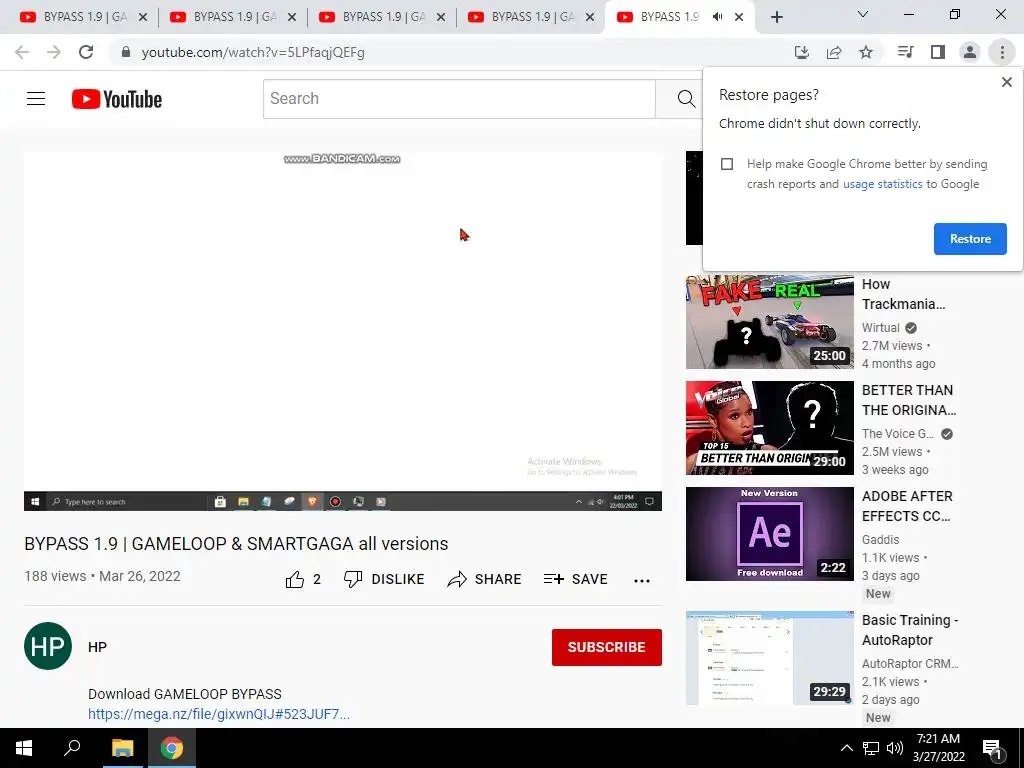Open the Trackmania FAKE REAL thumbnail

click(769, 322)
